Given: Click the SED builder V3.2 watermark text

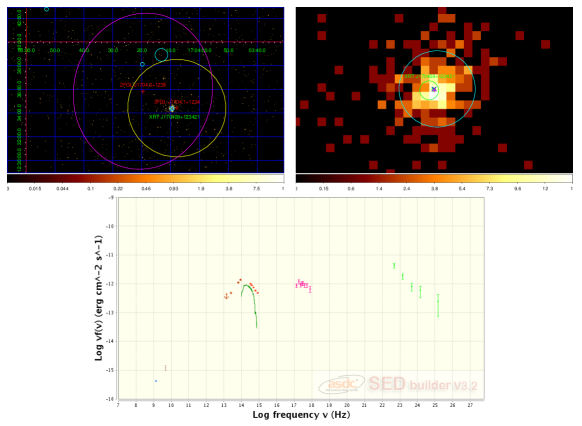Looking at the screenshot, I should pos(423,384).
